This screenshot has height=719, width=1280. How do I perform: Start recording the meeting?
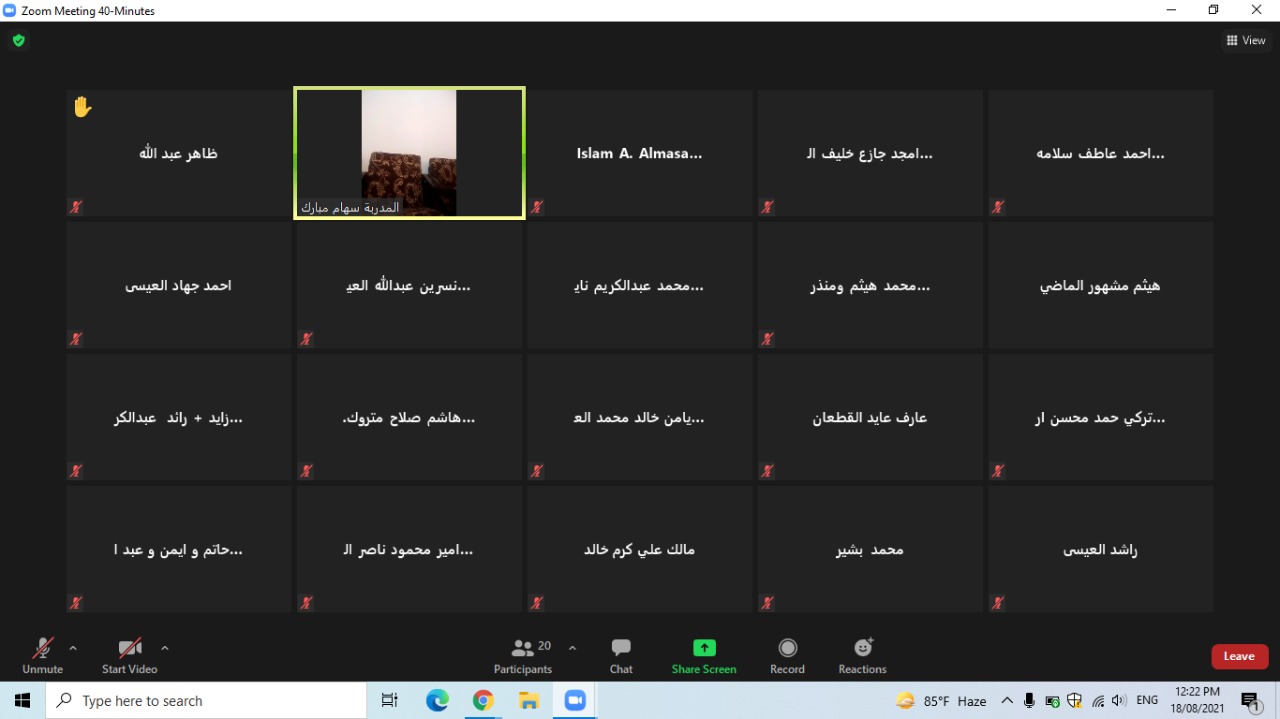coord(787,655)
